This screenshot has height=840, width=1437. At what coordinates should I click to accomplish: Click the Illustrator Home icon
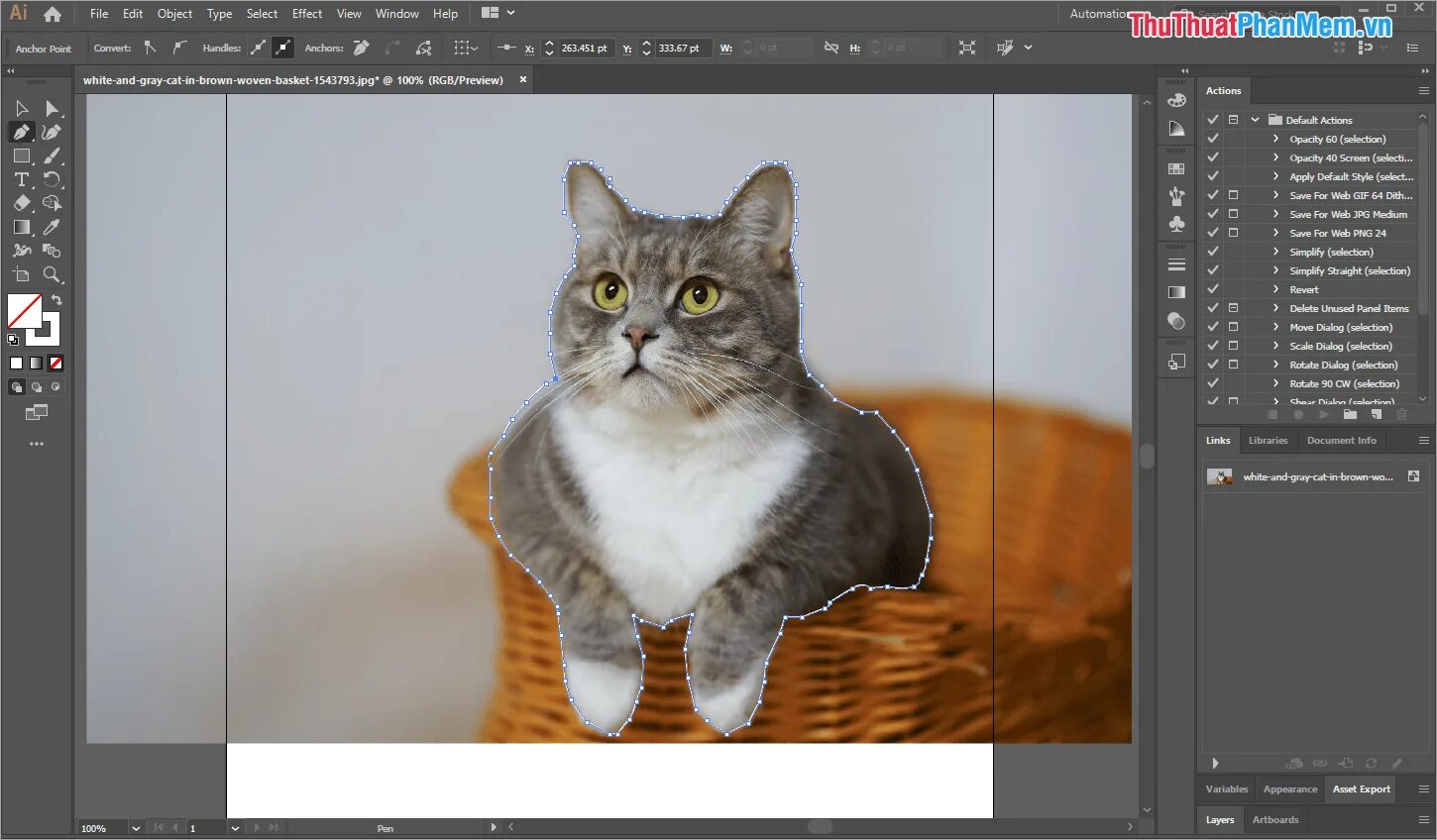[53, 14]
